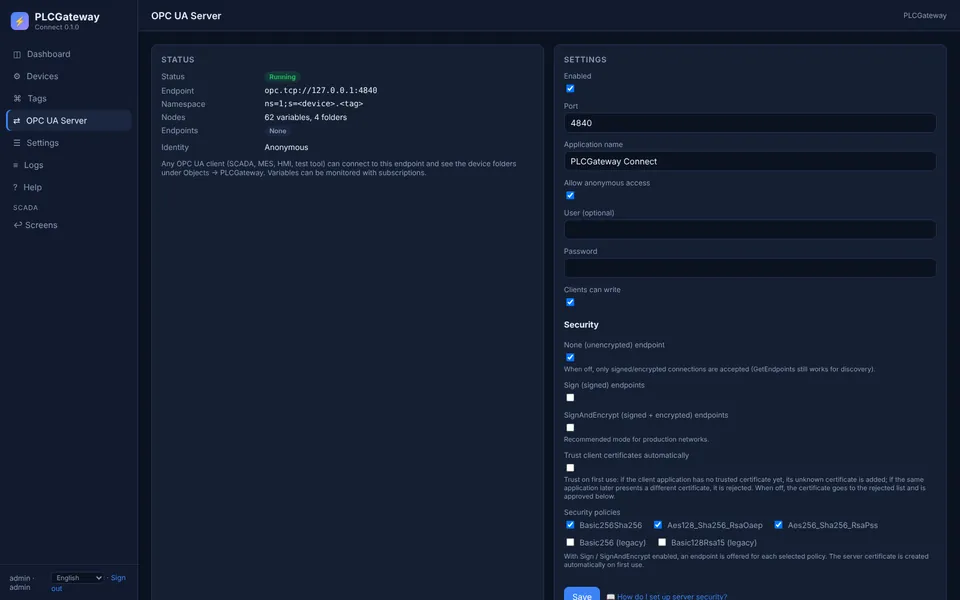Click the Help question mark icon
This screenshot has height=600, width=960.
tap(15, 187)
